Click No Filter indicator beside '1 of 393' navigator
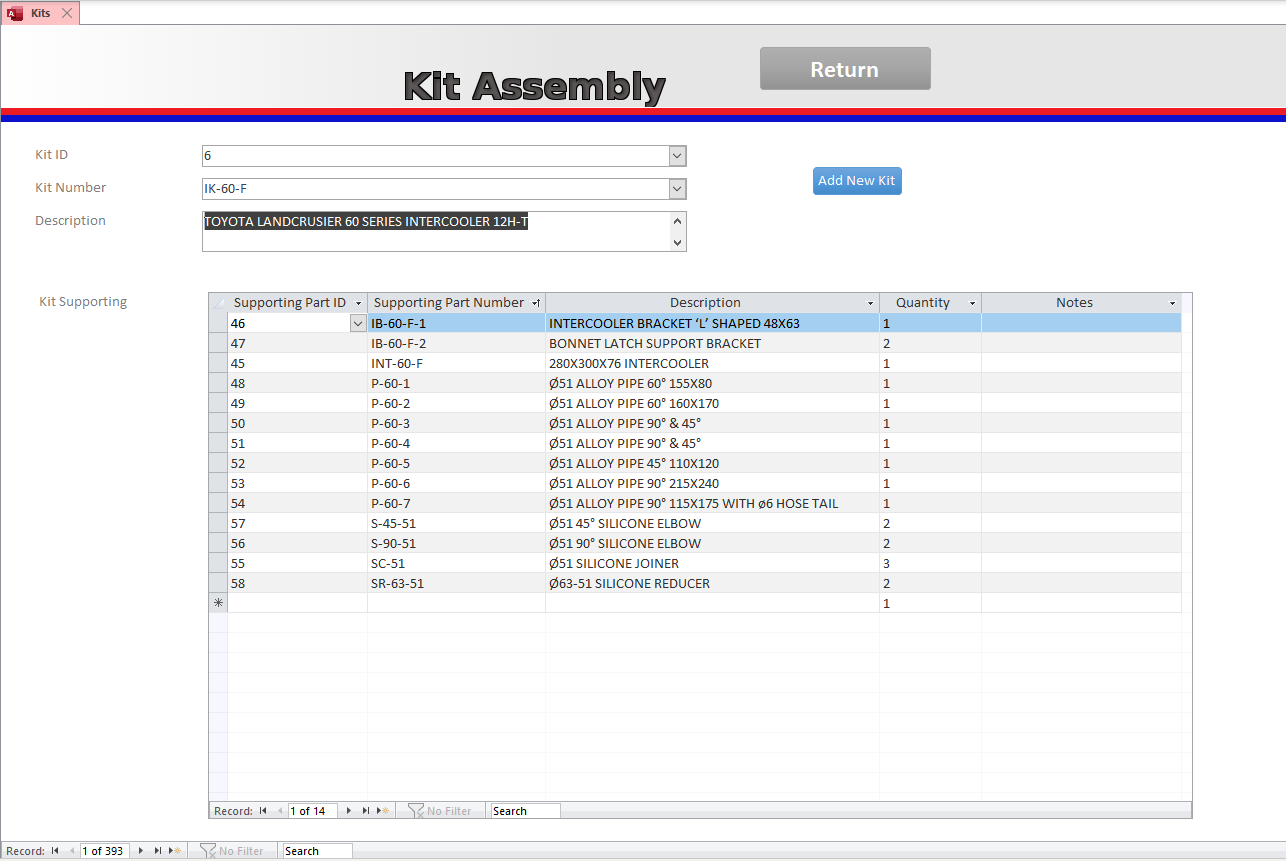Viewport: 1286px width, 861px height. 233,851
